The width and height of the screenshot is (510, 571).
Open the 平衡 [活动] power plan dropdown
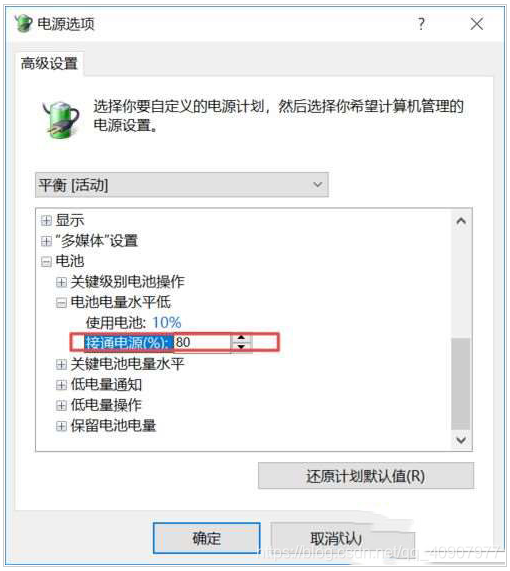pyautogui.click(x=182, y=185)
